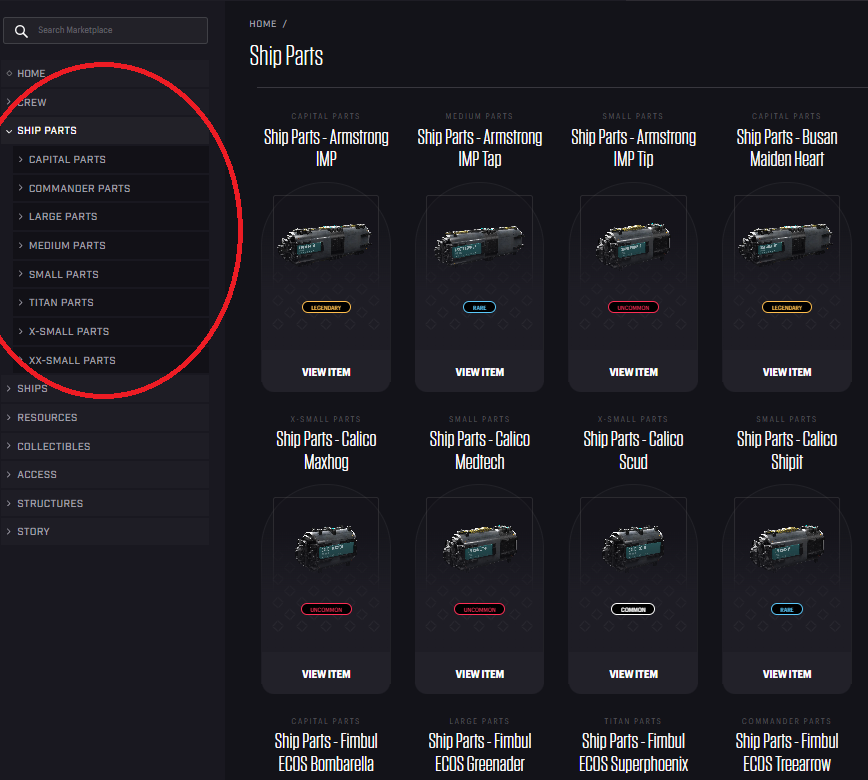Click the Rare badge on Armstrong IMP Tap

(479, 307)
